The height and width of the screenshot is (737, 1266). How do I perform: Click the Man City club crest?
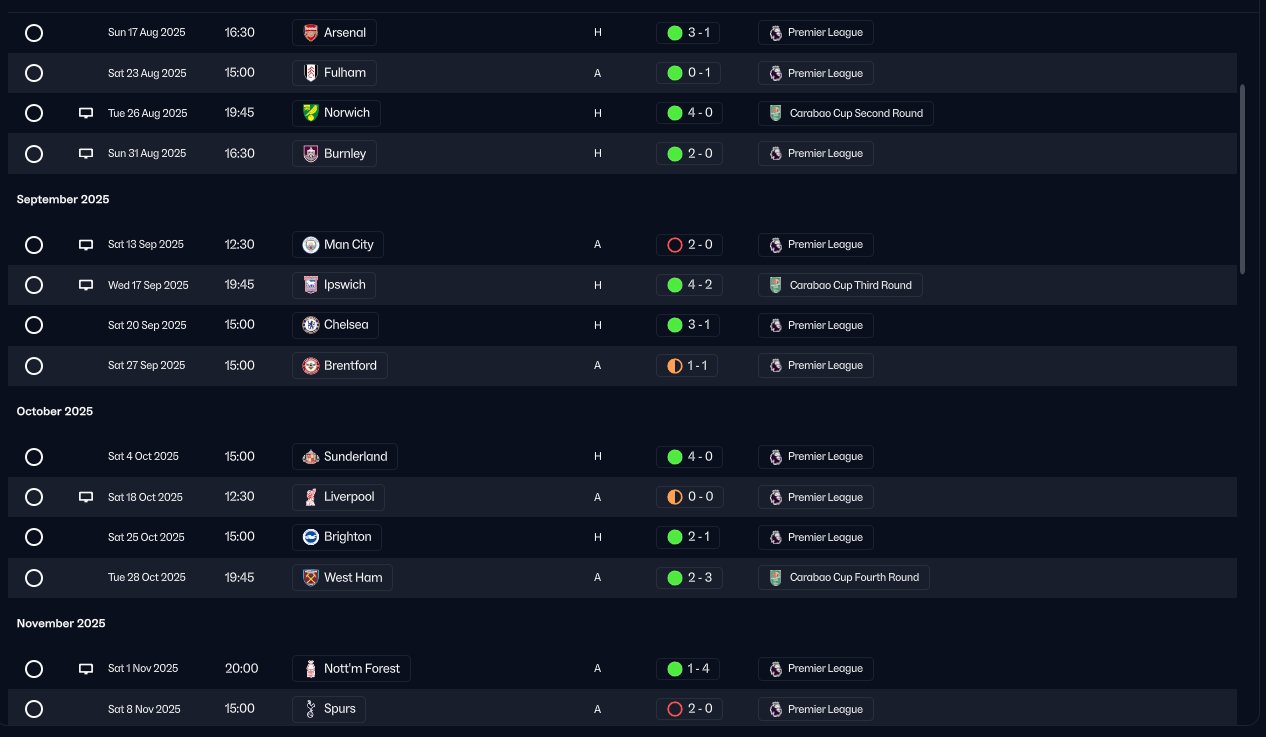[x=311, y=245]
